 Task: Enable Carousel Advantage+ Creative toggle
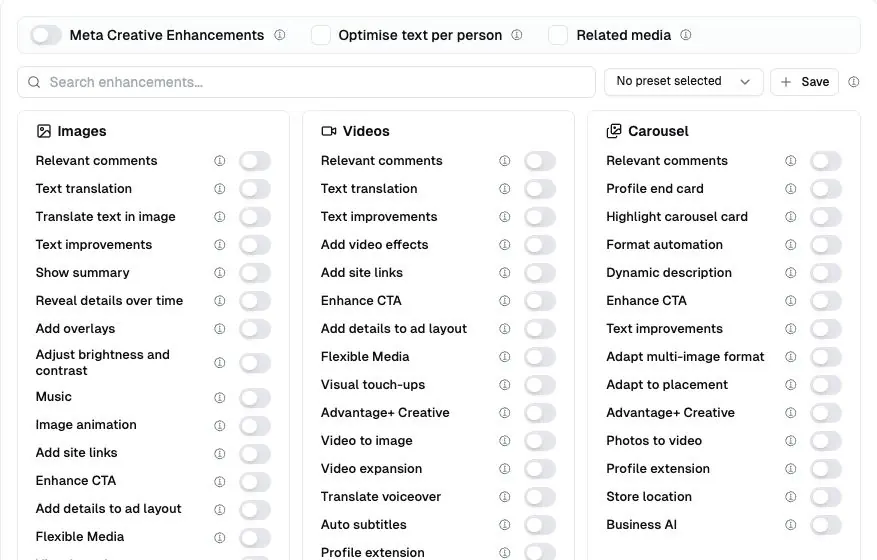[826, 413]
